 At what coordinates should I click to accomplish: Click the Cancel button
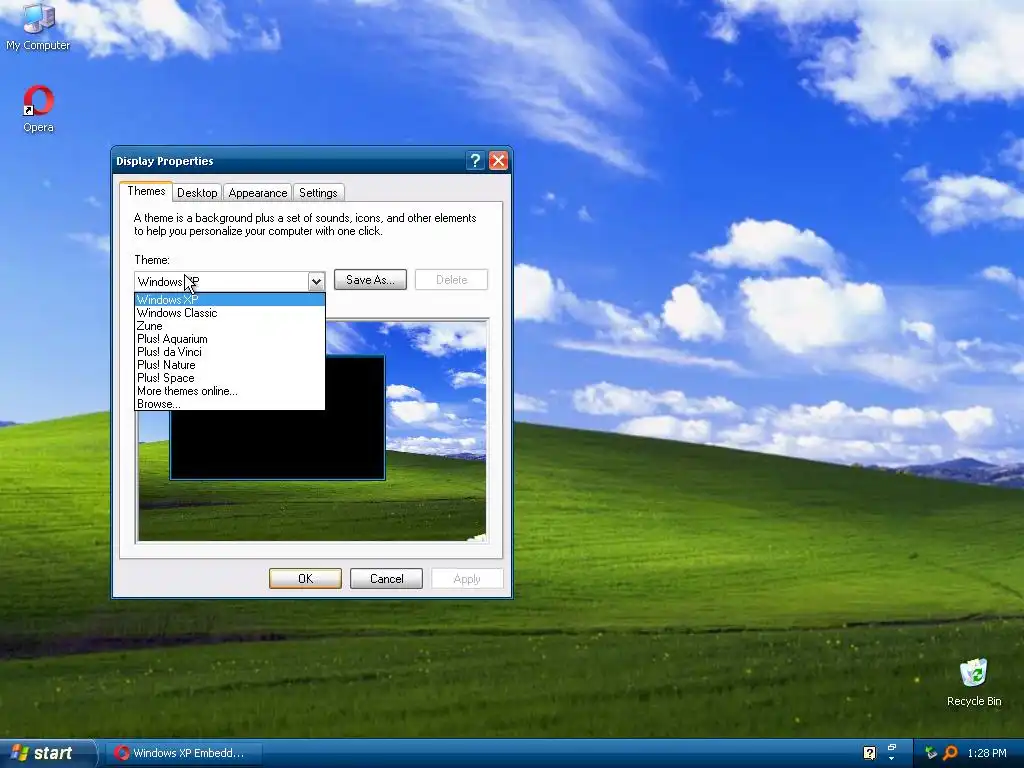(386, 579)
